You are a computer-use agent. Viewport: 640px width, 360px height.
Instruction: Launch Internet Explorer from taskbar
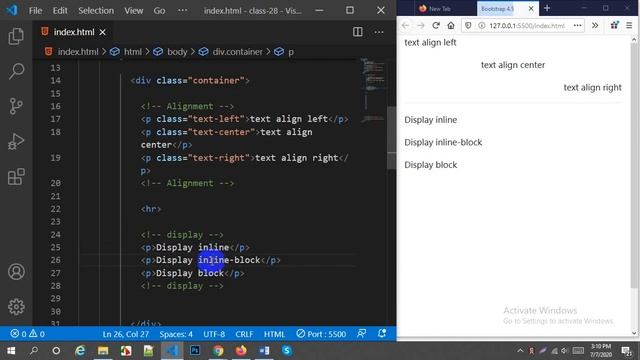80,351
